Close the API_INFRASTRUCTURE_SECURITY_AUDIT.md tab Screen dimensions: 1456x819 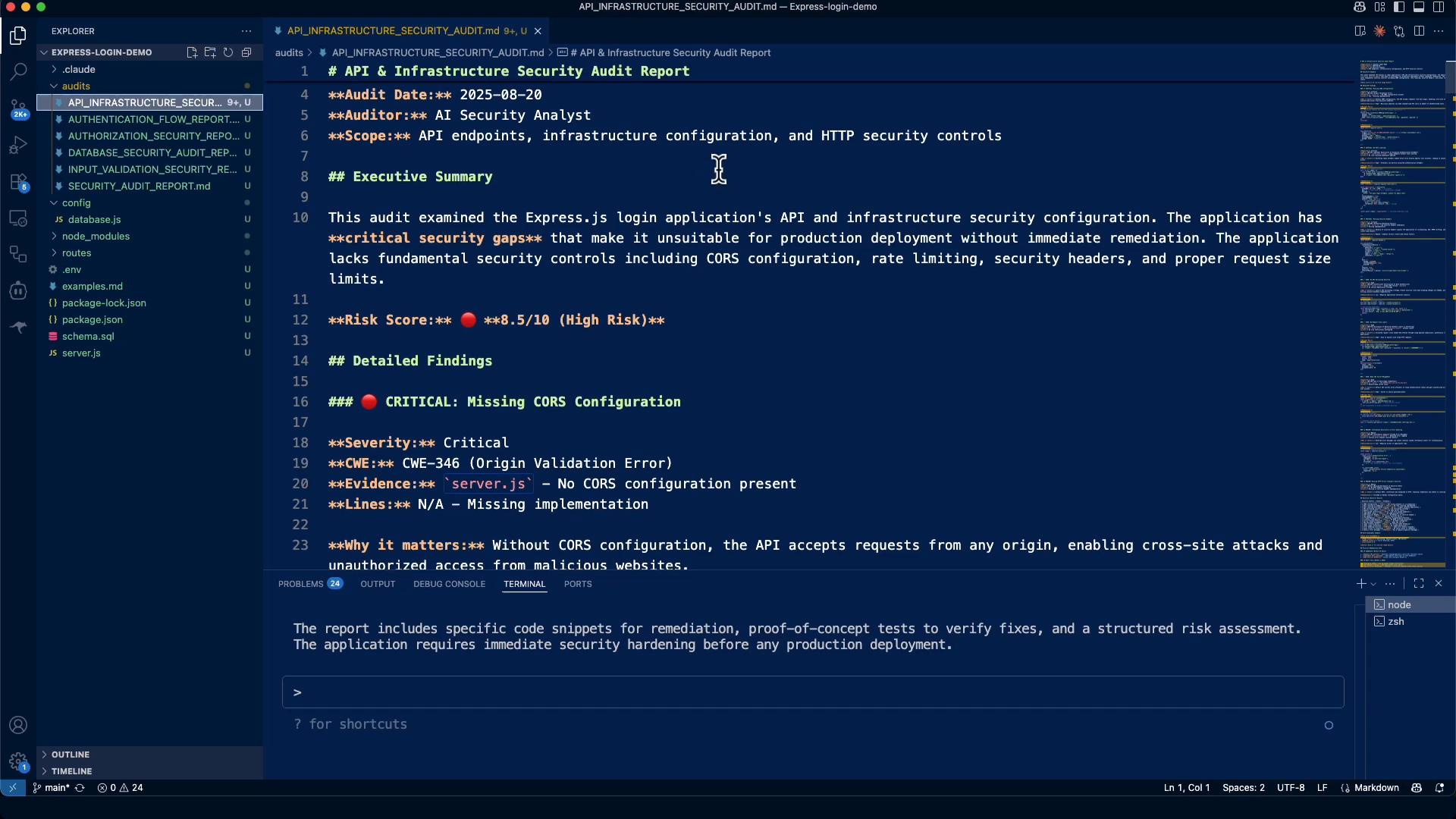[538, 31]
